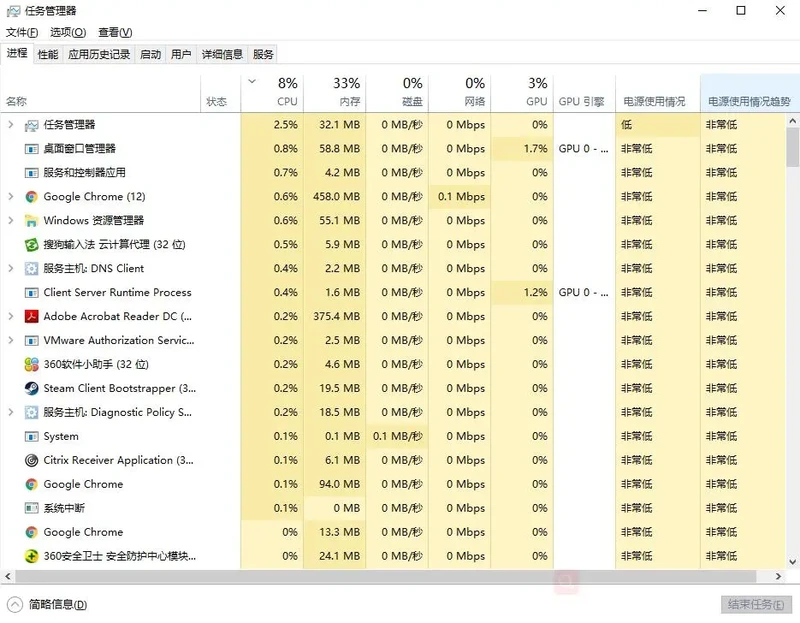Switch to the 用户 tab
The height and width of the screenshot is (623, 800).
[181, 54]
